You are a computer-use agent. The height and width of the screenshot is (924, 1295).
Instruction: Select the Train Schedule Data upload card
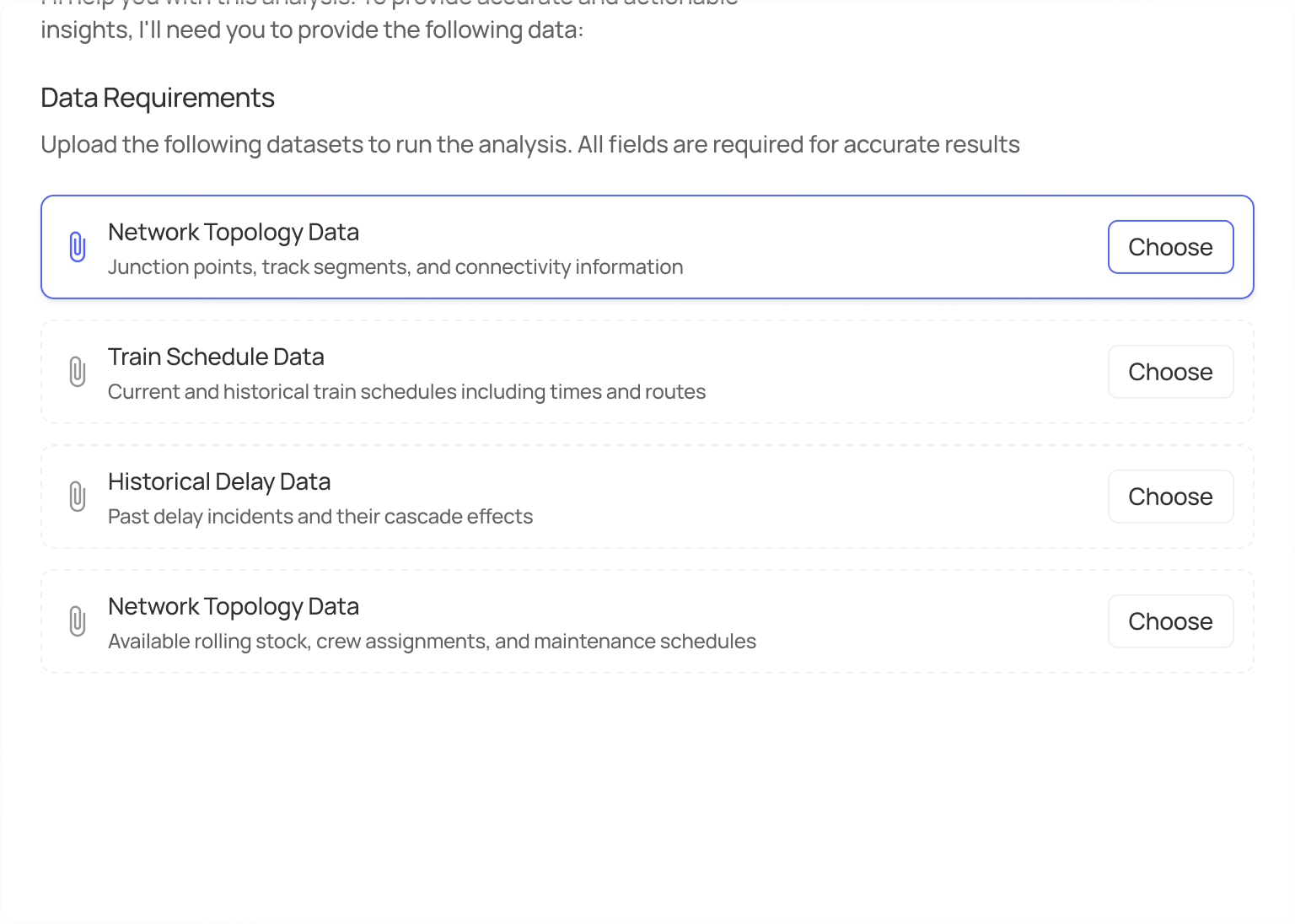(590, 371)
